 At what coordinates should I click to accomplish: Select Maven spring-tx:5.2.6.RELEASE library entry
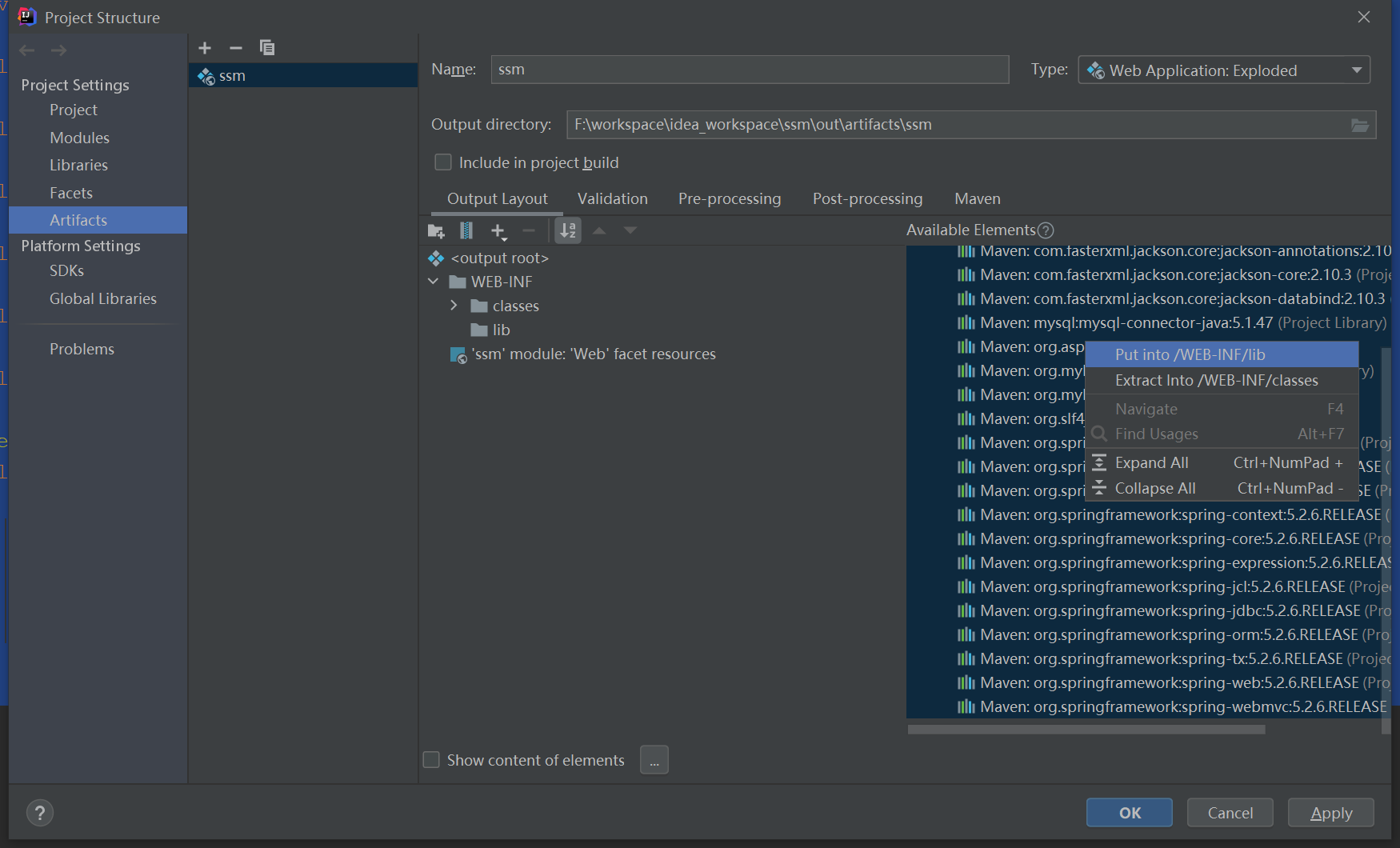[1172, 658]
